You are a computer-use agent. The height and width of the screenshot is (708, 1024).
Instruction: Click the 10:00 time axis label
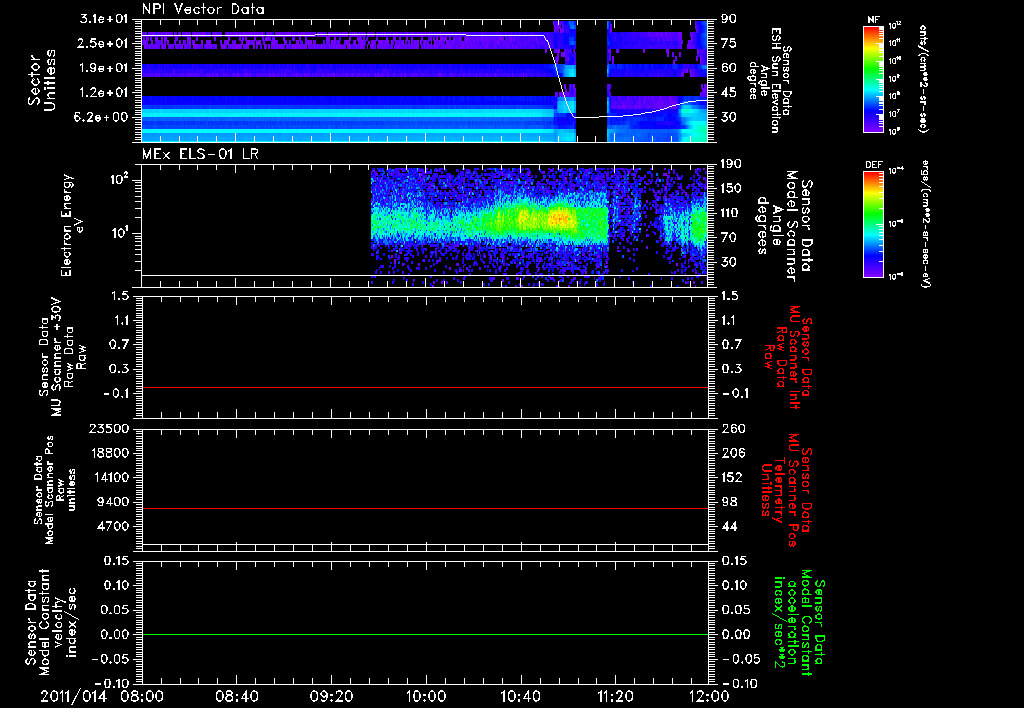(x=426, y=694)
